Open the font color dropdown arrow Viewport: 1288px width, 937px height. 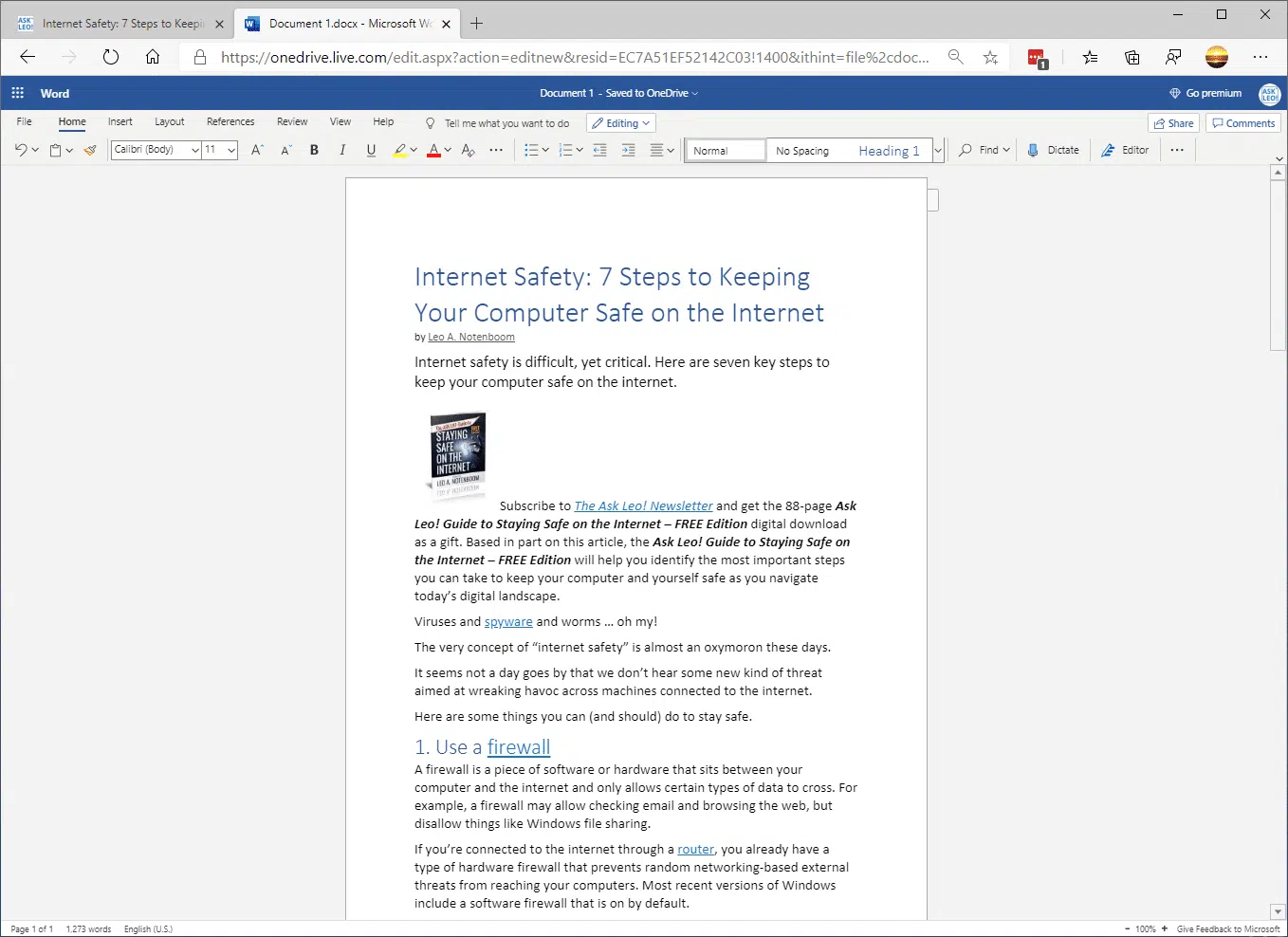coord(448,150)
